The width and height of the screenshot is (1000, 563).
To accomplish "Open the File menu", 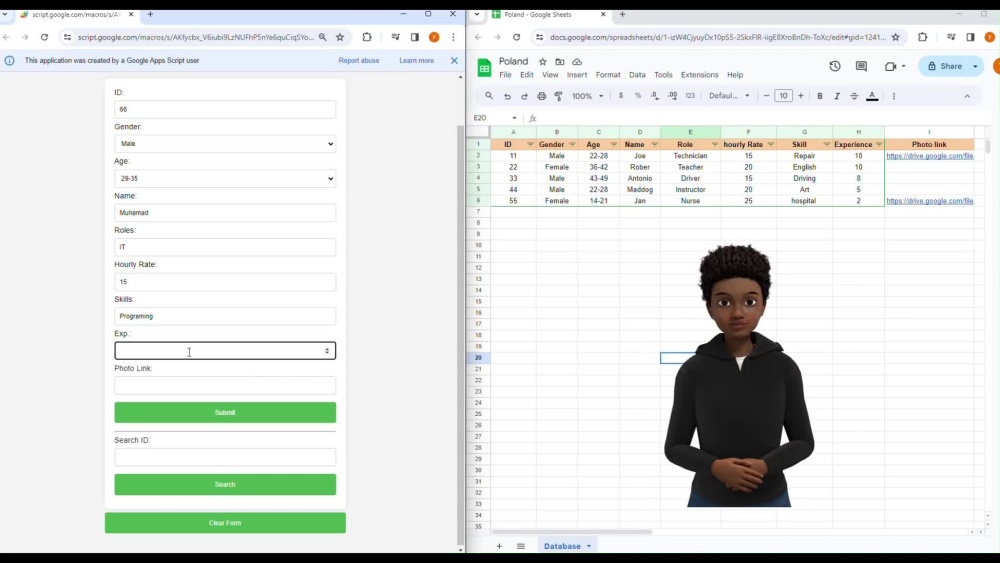I will 505,75.
